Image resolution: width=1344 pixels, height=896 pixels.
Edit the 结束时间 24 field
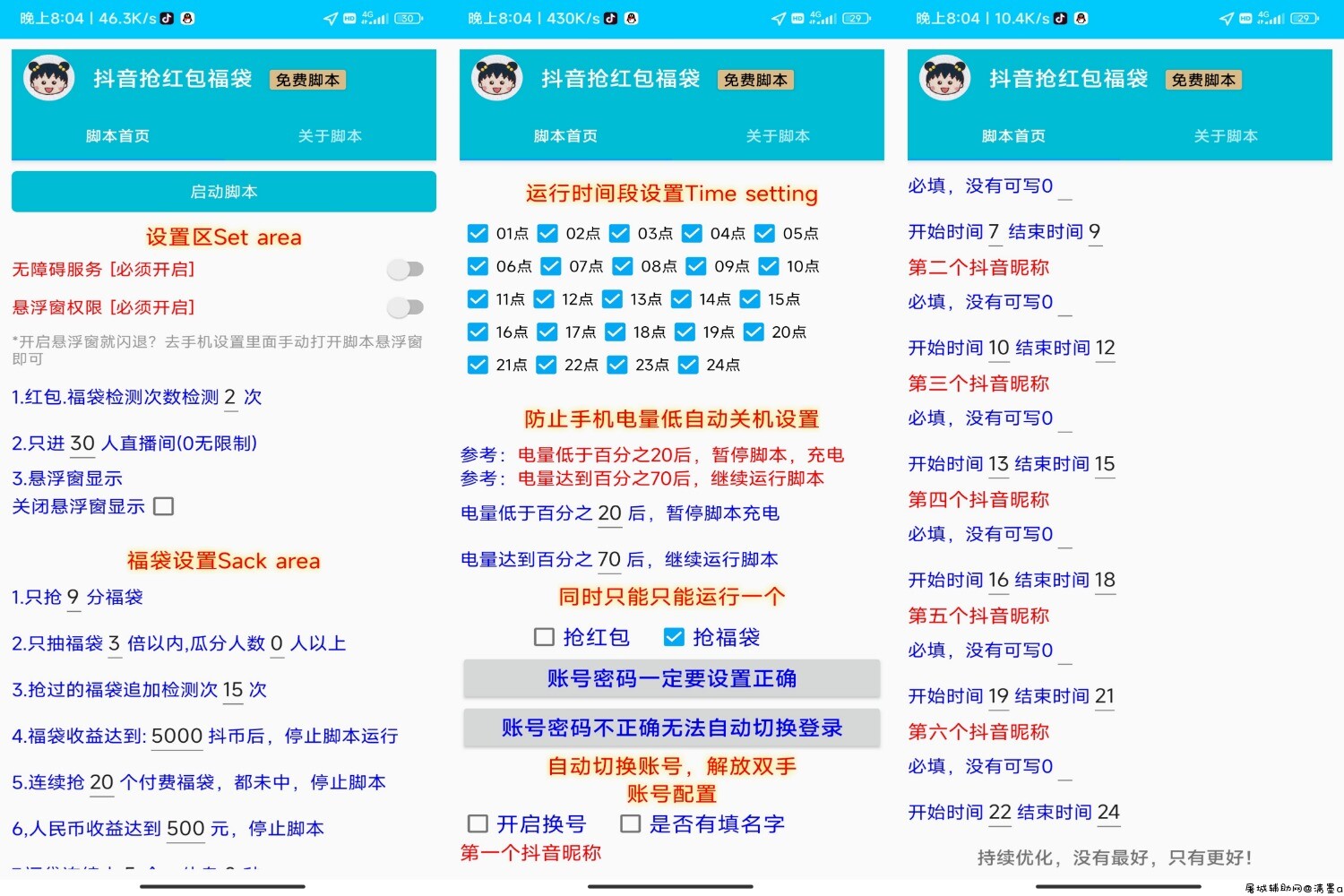click(x=1109, y=813)
